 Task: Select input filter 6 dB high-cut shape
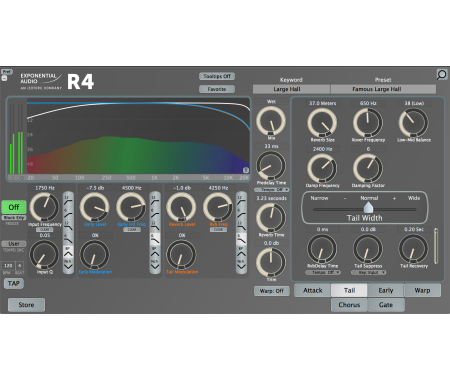68,238
